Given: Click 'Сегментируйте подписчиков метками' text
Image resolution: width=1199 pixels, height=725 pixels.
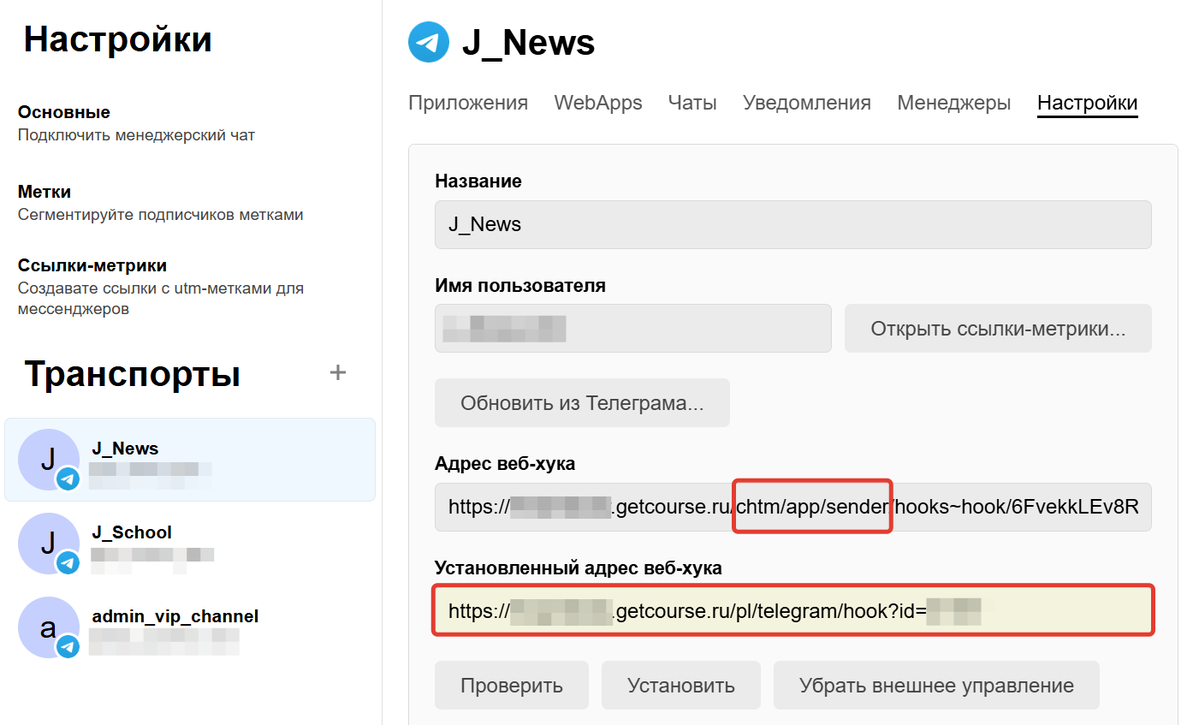Looking at the screenshot, I should (161, 215).
